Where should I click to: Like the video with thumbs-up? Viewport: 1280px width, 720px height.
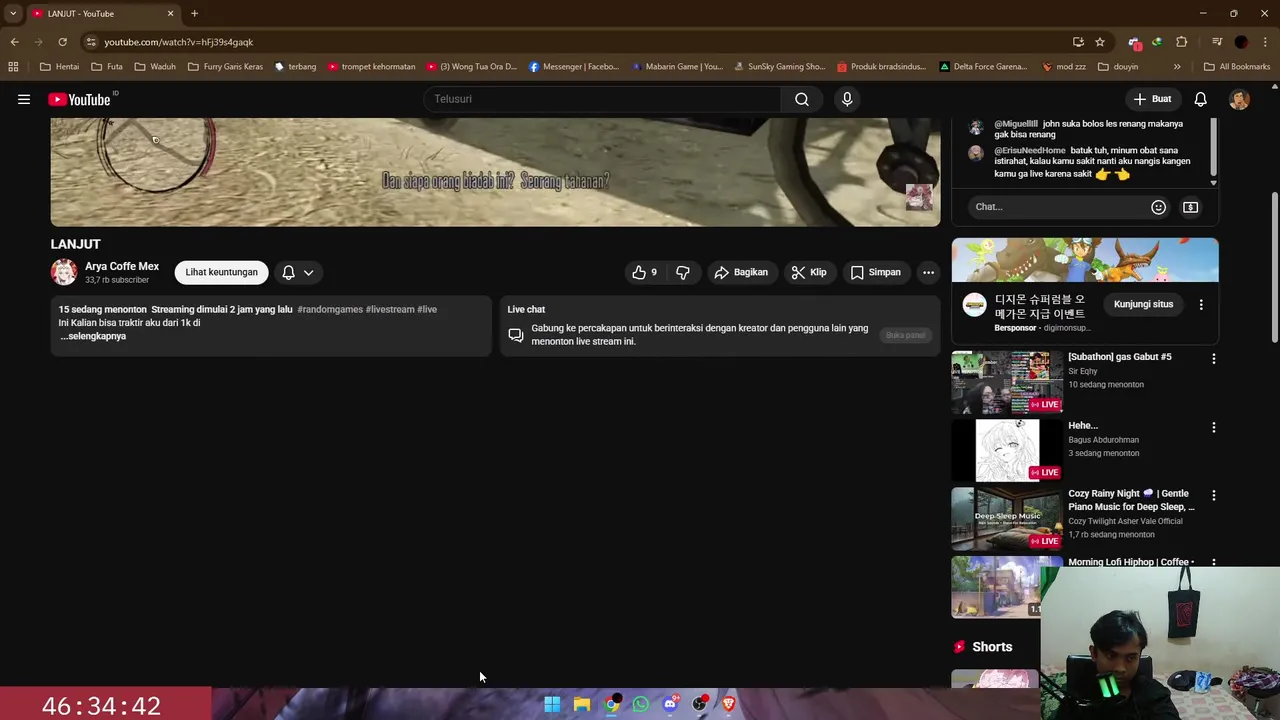point(645,272)
